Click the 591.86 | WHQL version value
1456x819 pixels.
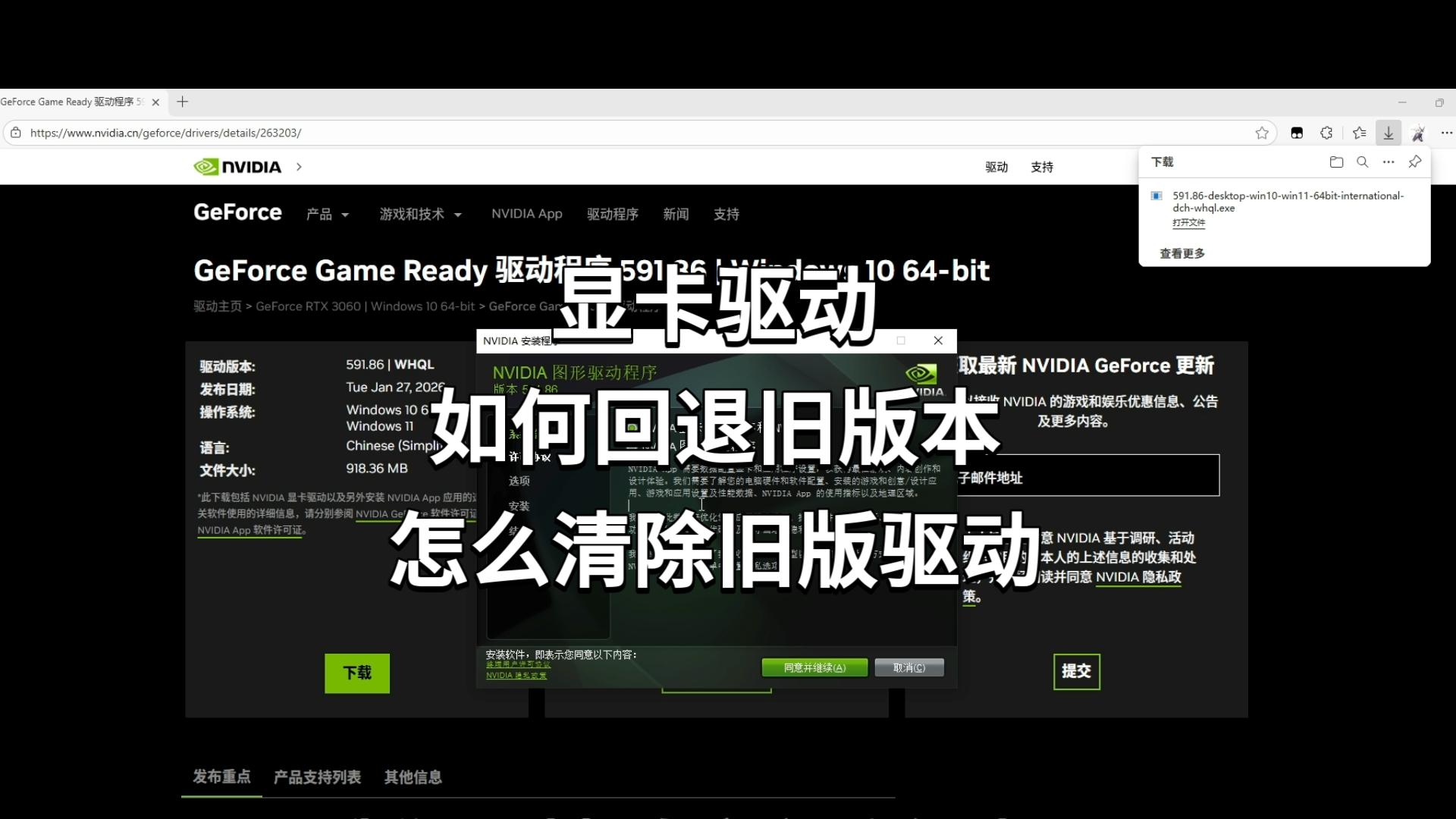coord(390,365)
